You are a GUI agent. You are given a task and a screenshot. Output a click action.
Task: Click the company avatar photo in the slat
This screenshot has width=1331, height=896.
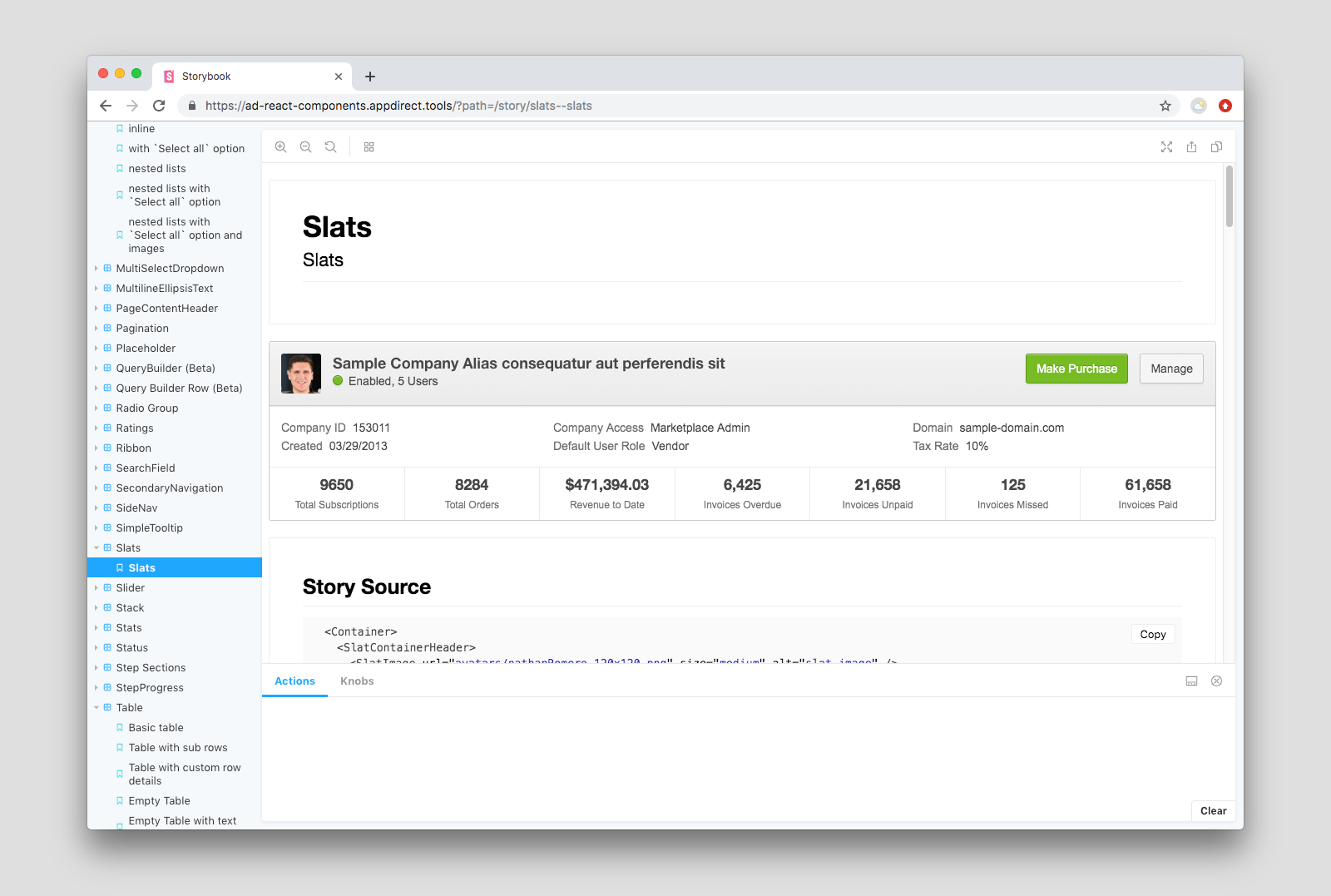coord(301,374)
